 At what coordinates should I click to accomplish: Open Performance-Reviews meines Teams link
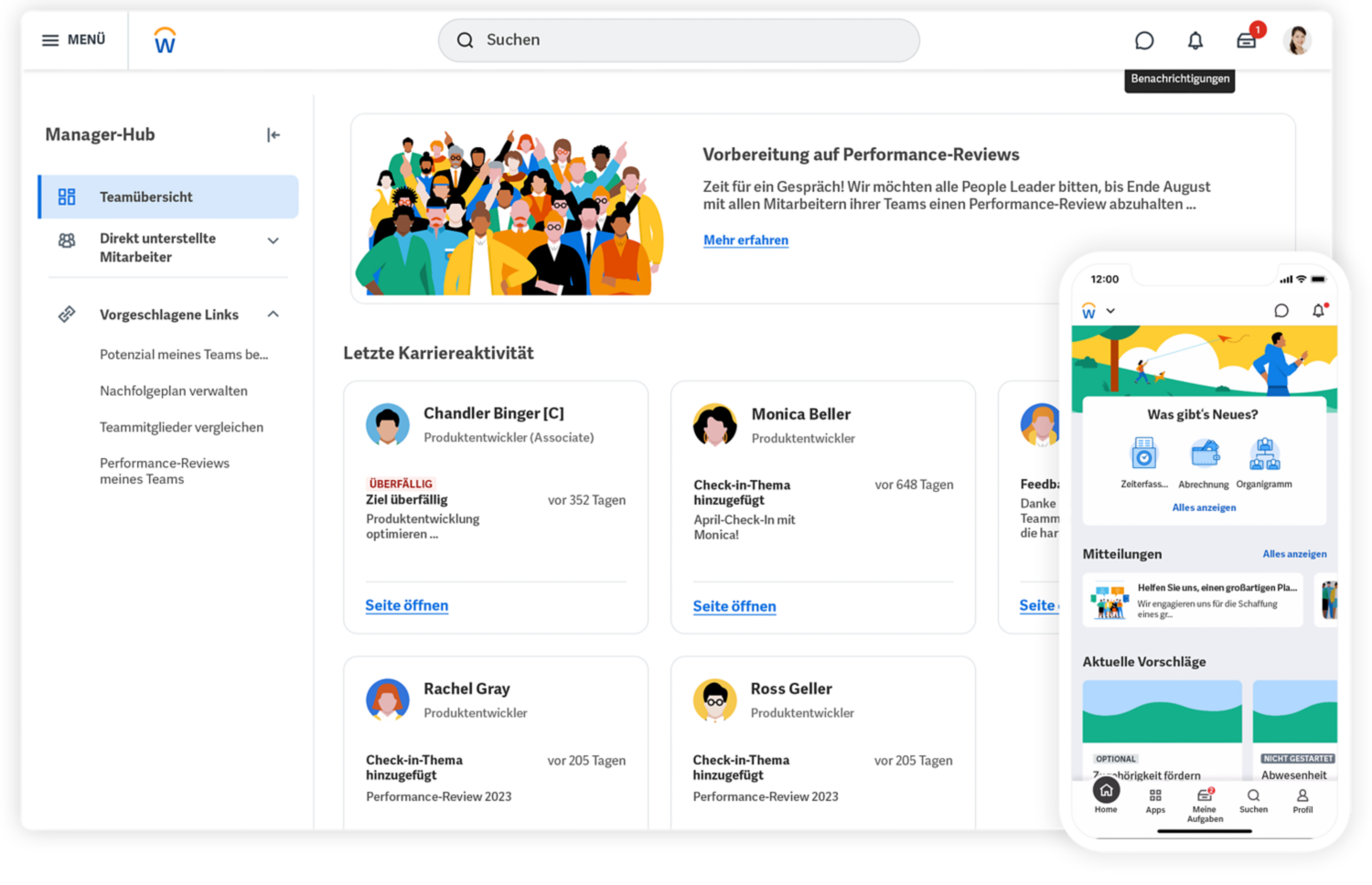pyautogui.click(x=165, y=471)
